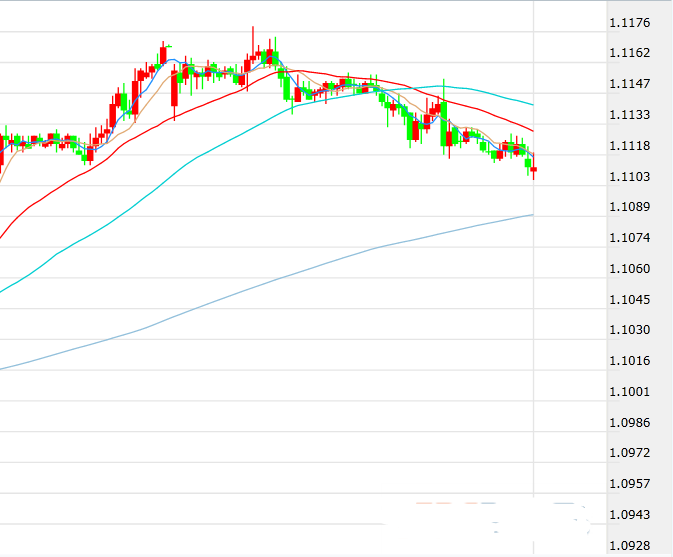Select the last red candlestick on the chart
Screen dimensions: 673x557
[534, 171]
